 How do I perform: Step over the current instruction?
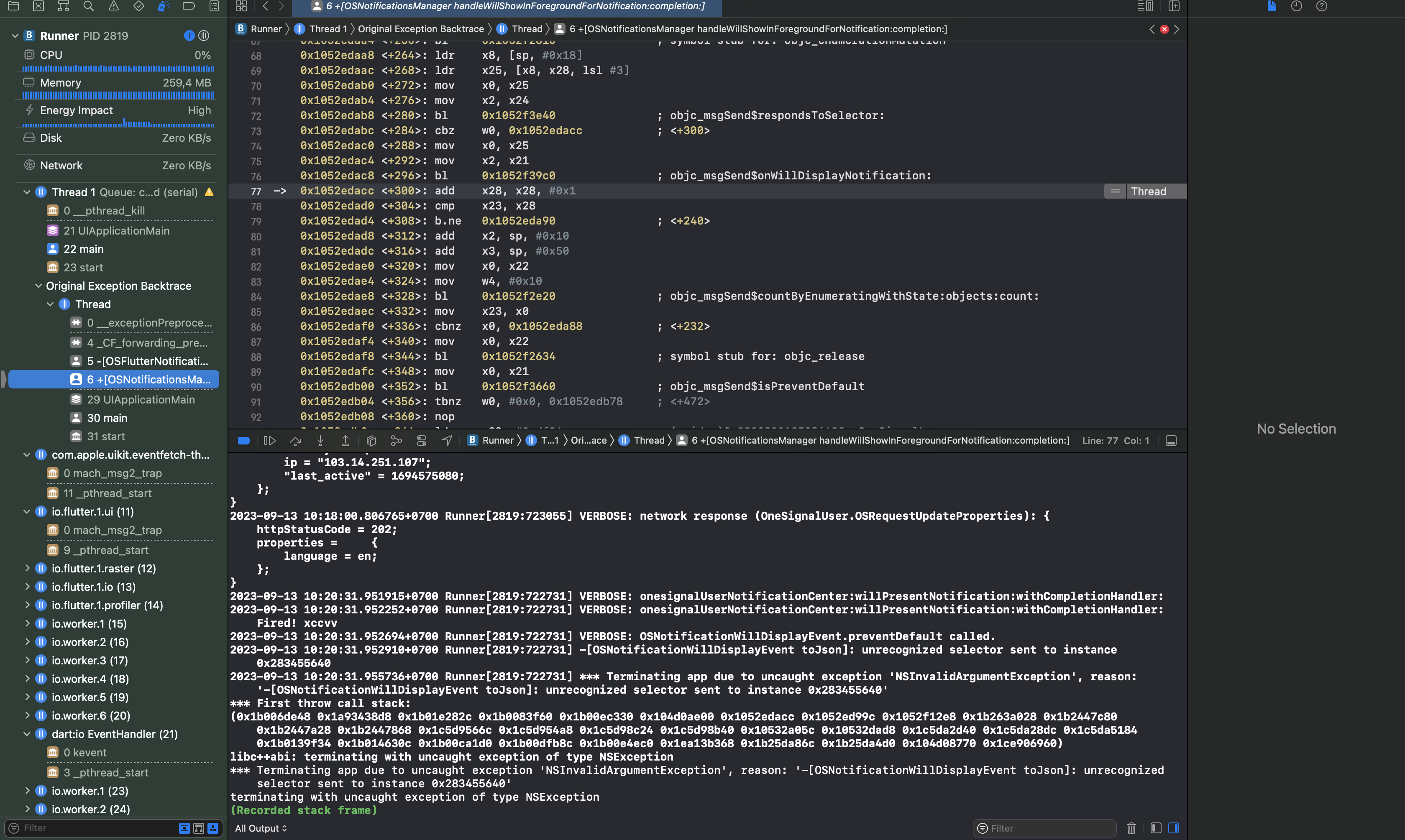[295, 440]
